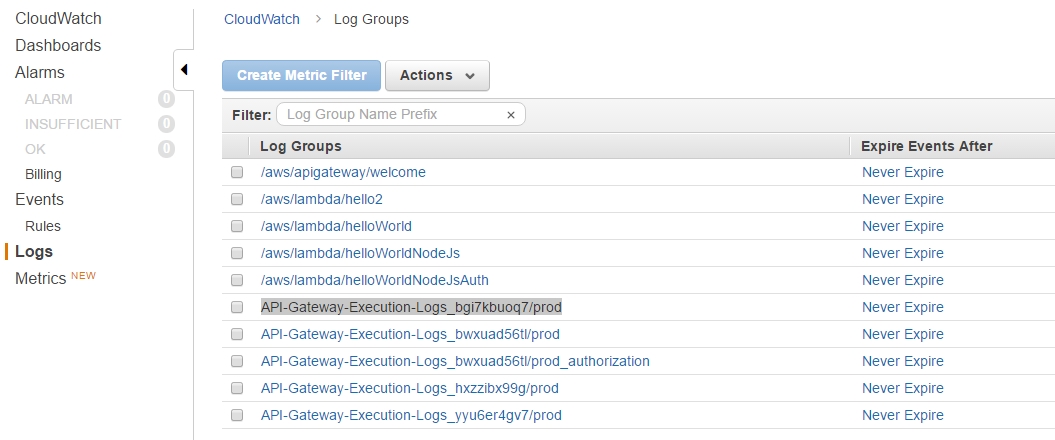Open the bwxuad56tl/prod_authorization log group

(x=456, y=361)
